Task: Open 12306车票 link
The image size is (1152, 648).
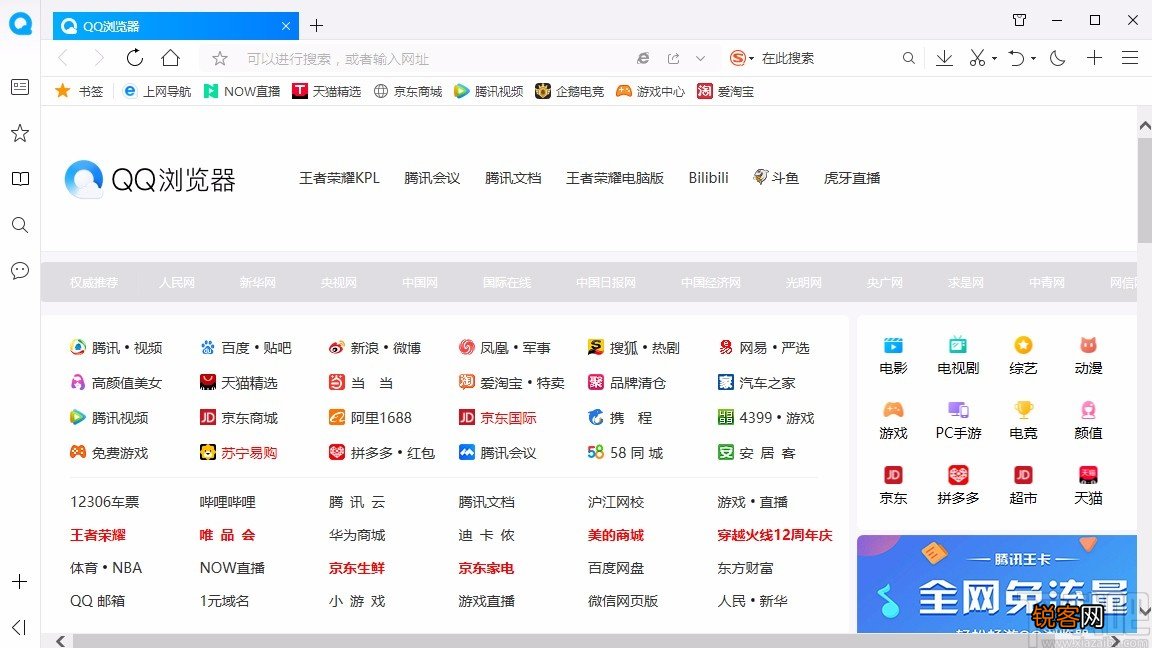Action: point(104,502)
